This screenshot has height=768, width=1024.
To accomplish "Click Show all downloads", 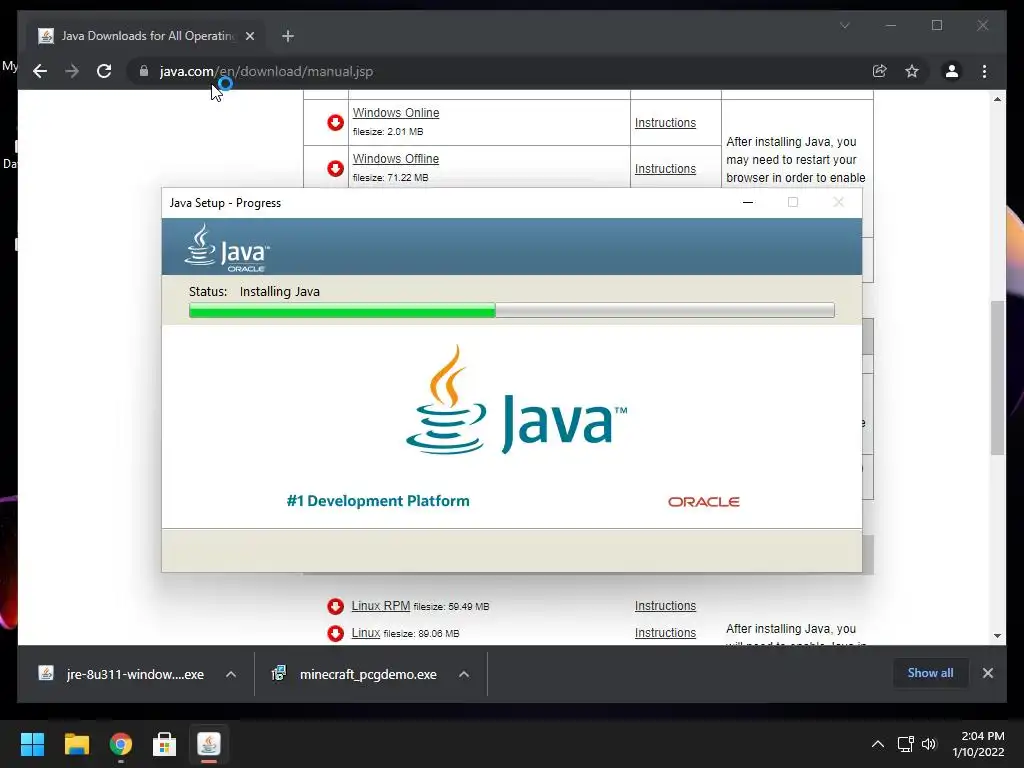I will click(930, 673).
